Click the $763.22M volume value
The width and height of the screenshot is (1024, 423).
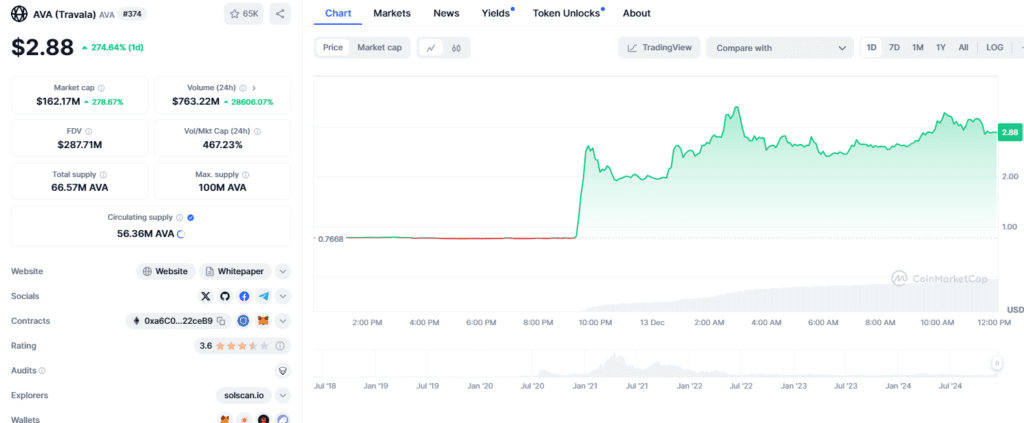195,102
